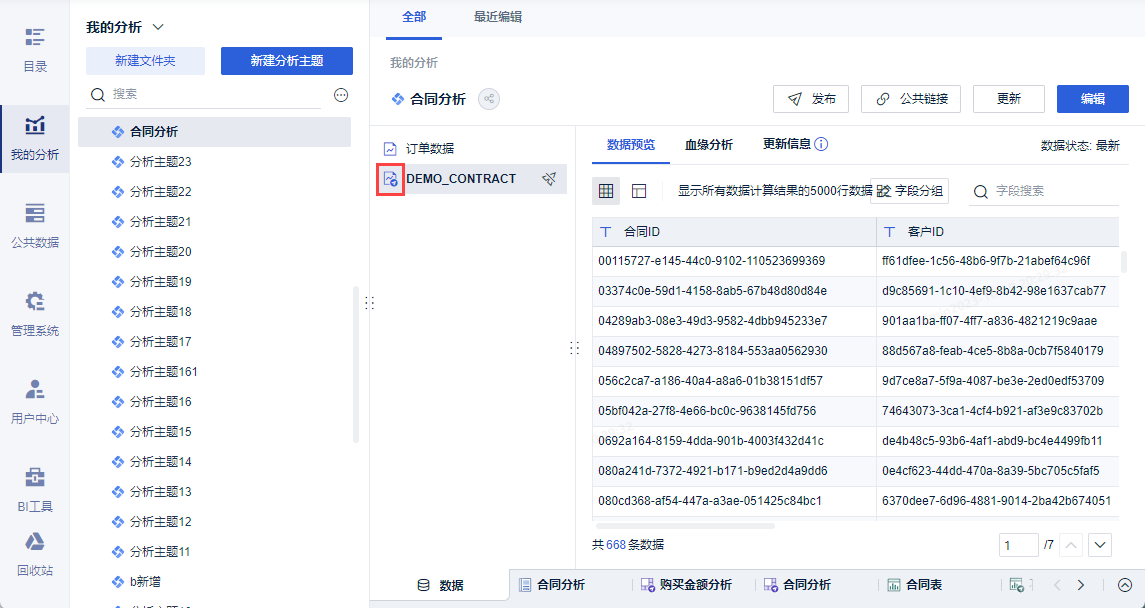Select the DEMO_CONTRACT dataset row
1145x608 pixels.
pyautogui.click(x=472, y=179)
